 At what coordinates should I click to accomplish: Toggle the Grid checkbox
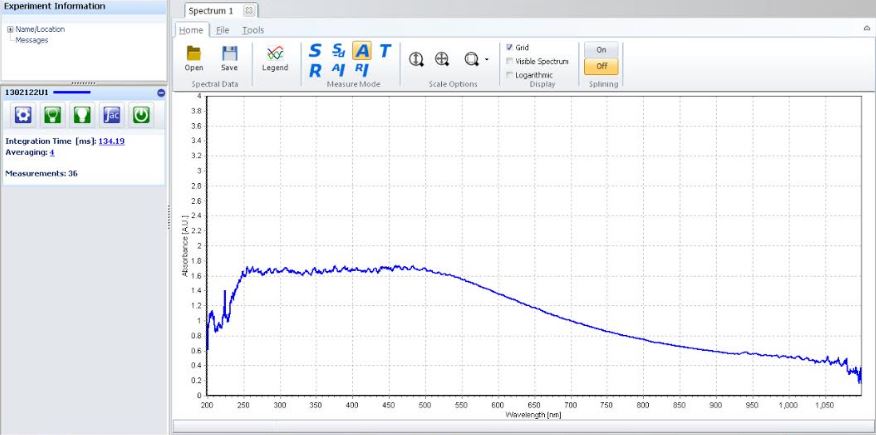click(x=510, y=47)
